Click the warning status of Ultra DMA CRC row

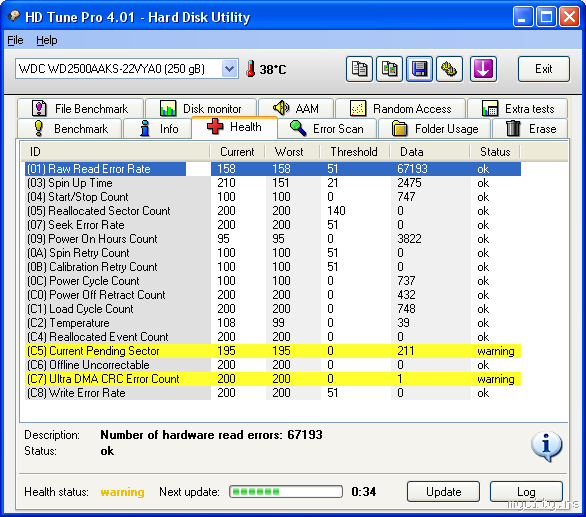(496, 379)
